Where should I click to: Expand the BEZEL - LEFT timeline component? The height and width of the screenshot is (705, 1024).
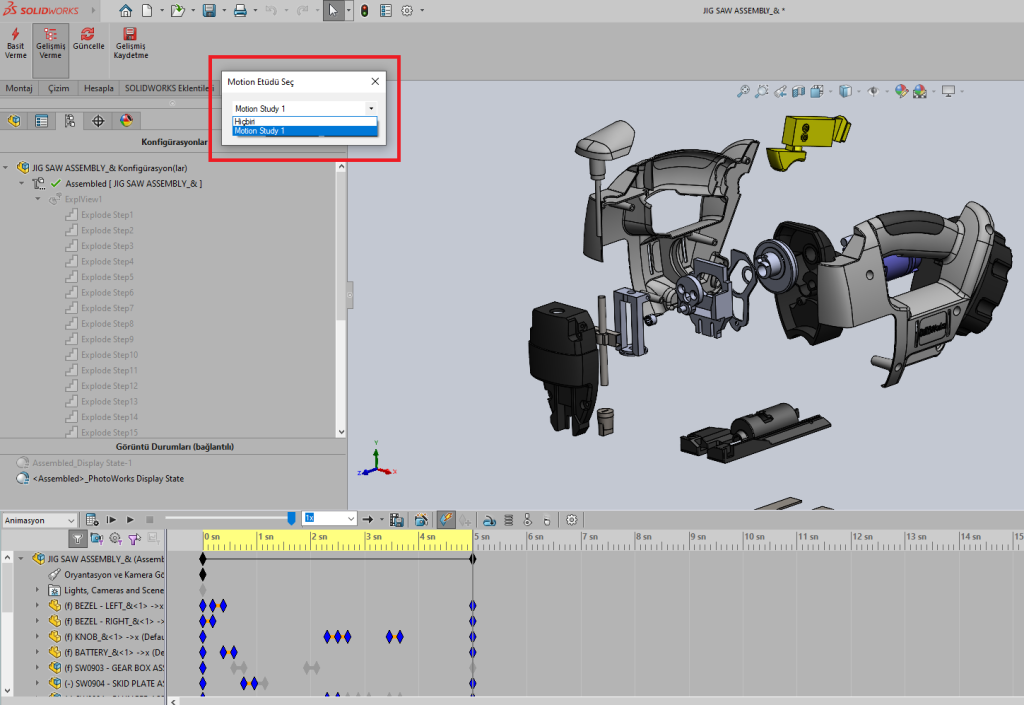click(x=38, y=606)
